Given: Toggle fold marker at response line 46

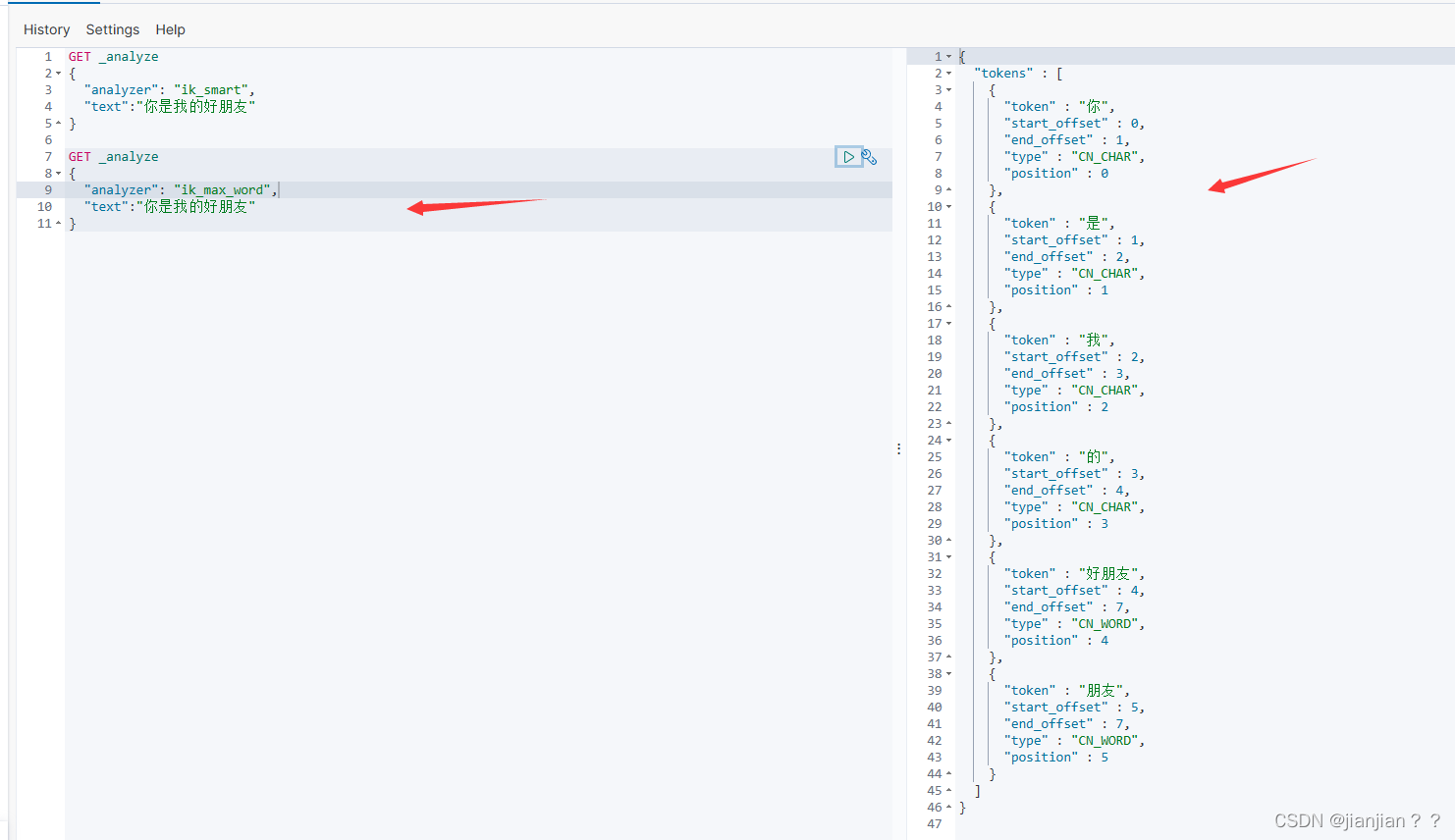Looking at the screenshot, I should (948, 808).
